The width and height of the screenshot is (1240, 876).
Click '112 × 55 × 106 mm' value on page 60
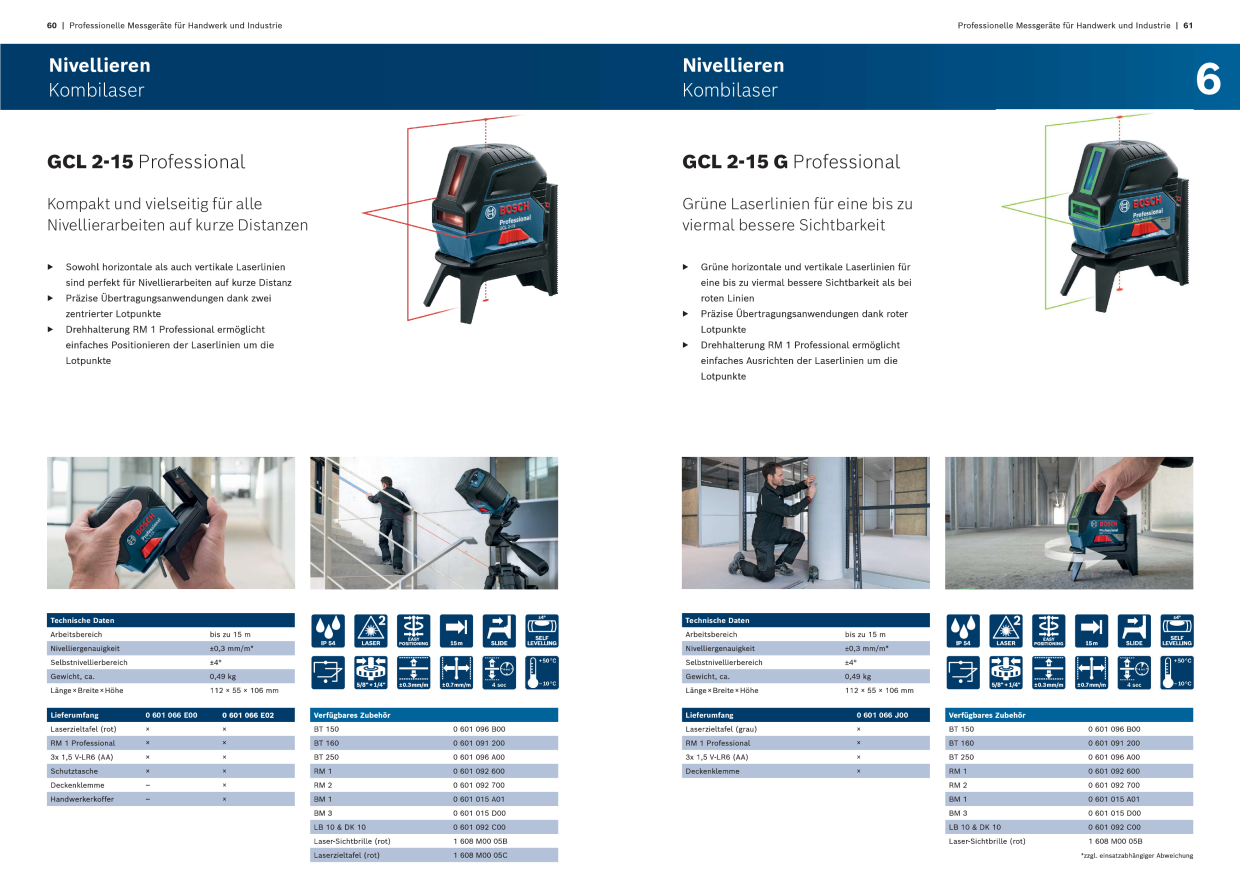coord(244,690)
